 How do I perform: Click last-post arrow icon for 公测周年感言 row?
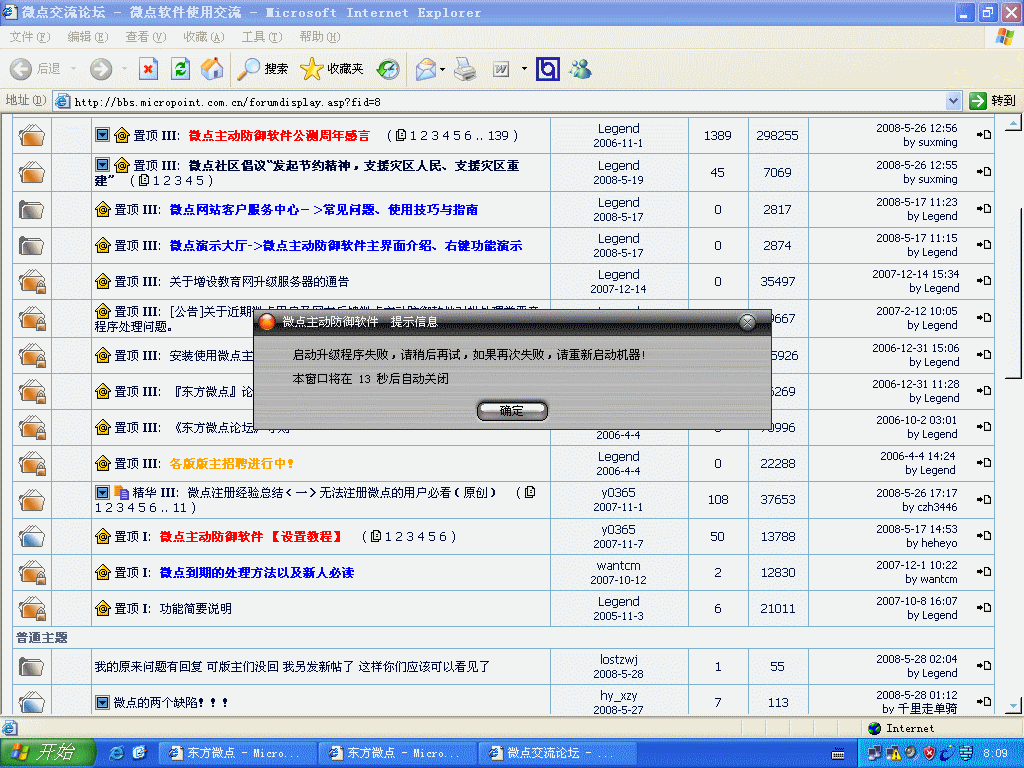click(984, 135)
